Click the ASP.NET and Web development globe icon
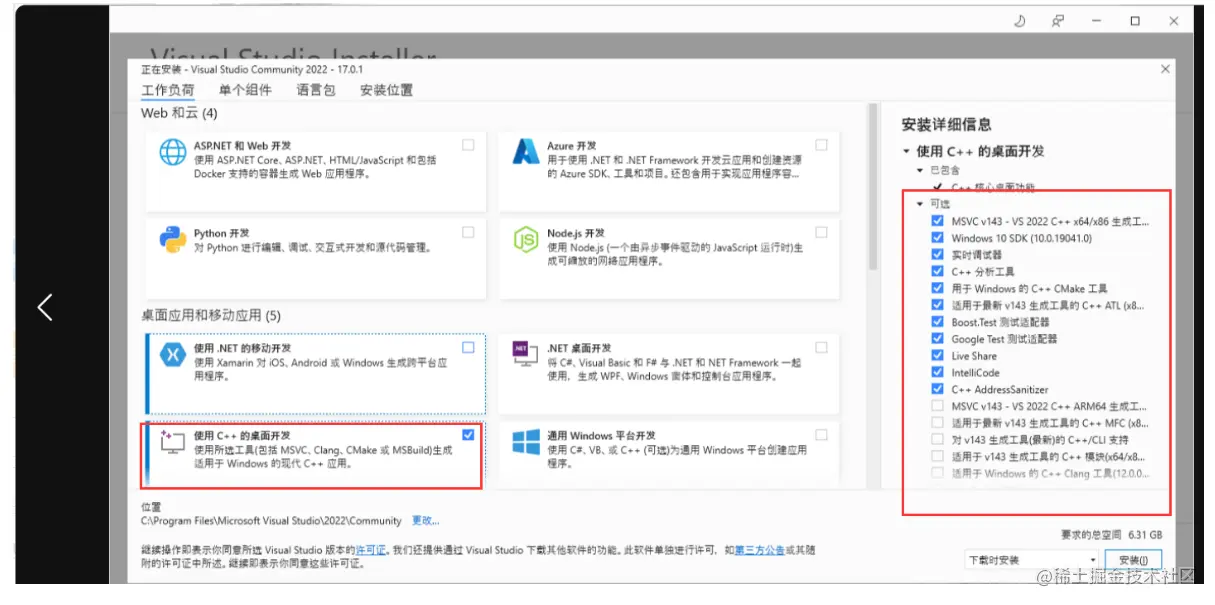Screen dimensions: 1215x605 tap(173, 152)
